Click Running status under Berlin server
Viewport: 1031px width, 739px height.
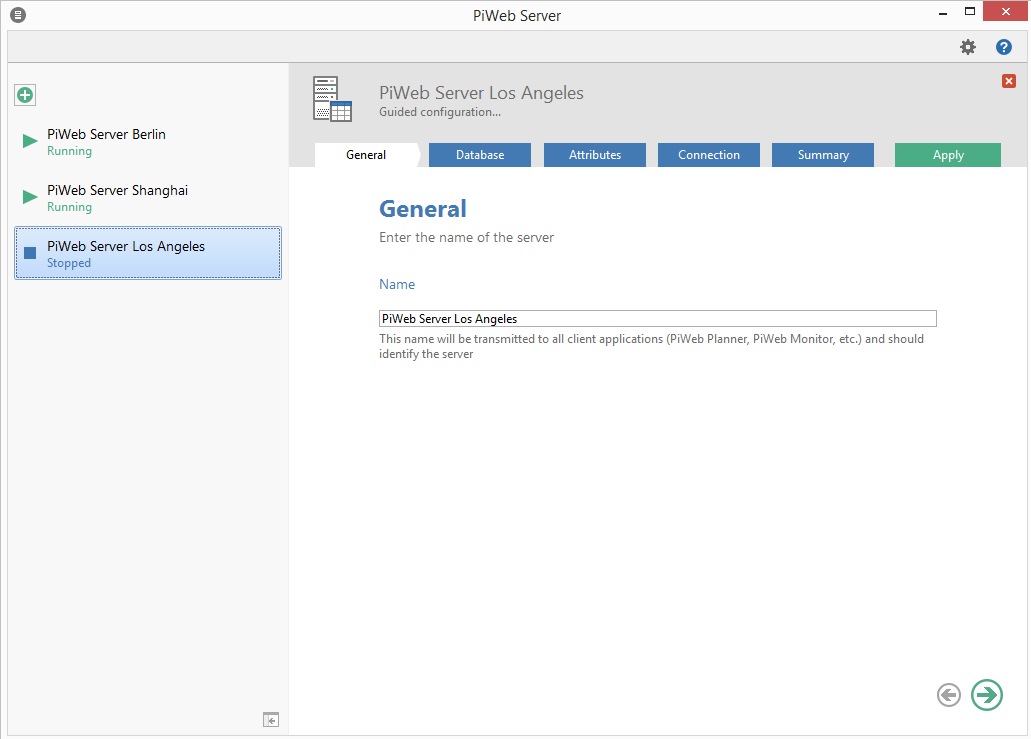(x=70, y=151)
